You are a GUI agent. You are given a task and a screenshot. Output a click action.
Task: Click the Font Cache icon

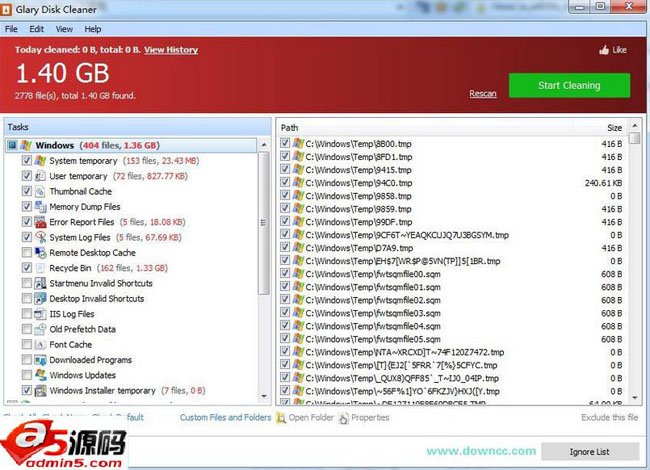tap(40, 345)
